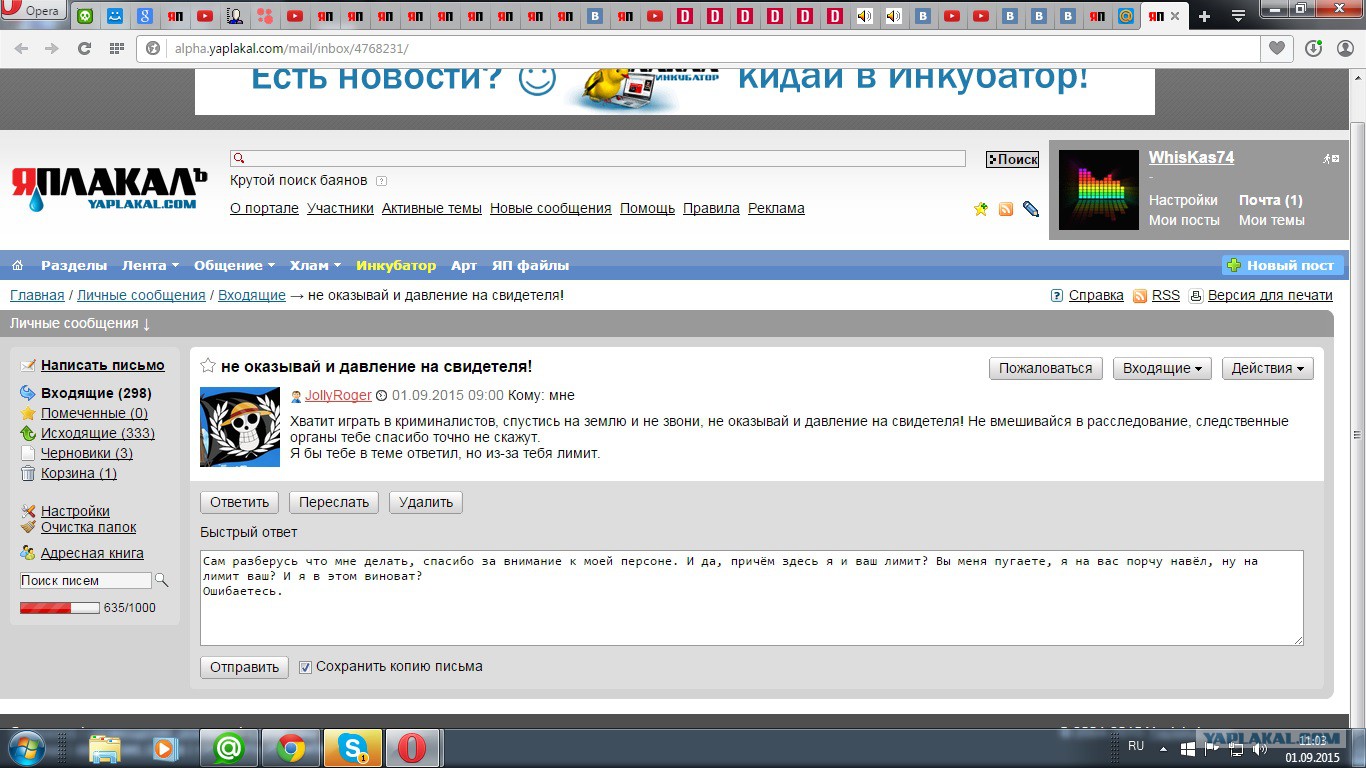The height and width of the screenshot is (768, 1366).
Task: Click the blue pencil icon in header
Action: click(x=1031, y=209)
